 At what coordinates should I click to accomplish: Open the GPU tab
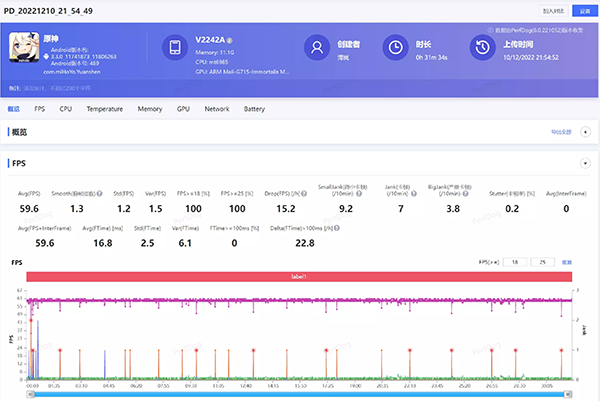coord(183,108)
